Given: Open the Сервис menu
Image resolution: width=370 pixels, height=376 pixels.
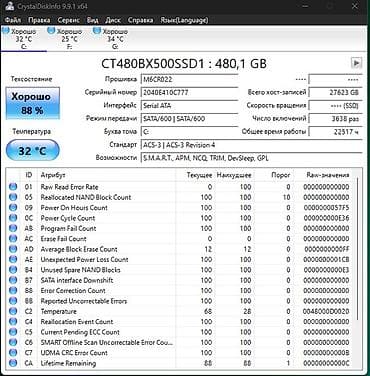Looking at the screenshot, I should coord(68,20).
